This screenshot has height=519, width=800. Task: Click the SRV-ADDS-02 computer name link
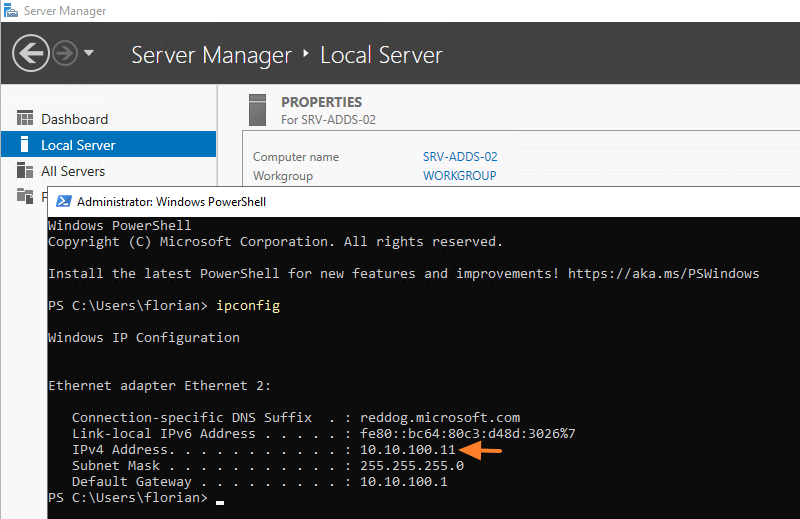pyautogui.click(x=460, y=157)
